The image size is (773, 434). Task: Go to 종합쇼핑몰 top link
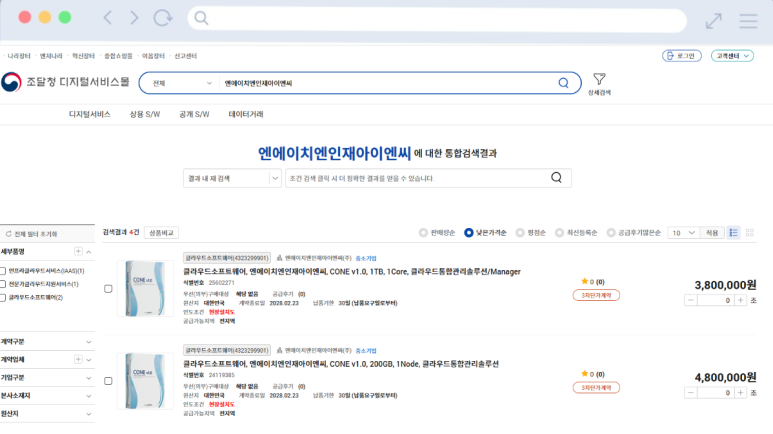pos(118,56)
